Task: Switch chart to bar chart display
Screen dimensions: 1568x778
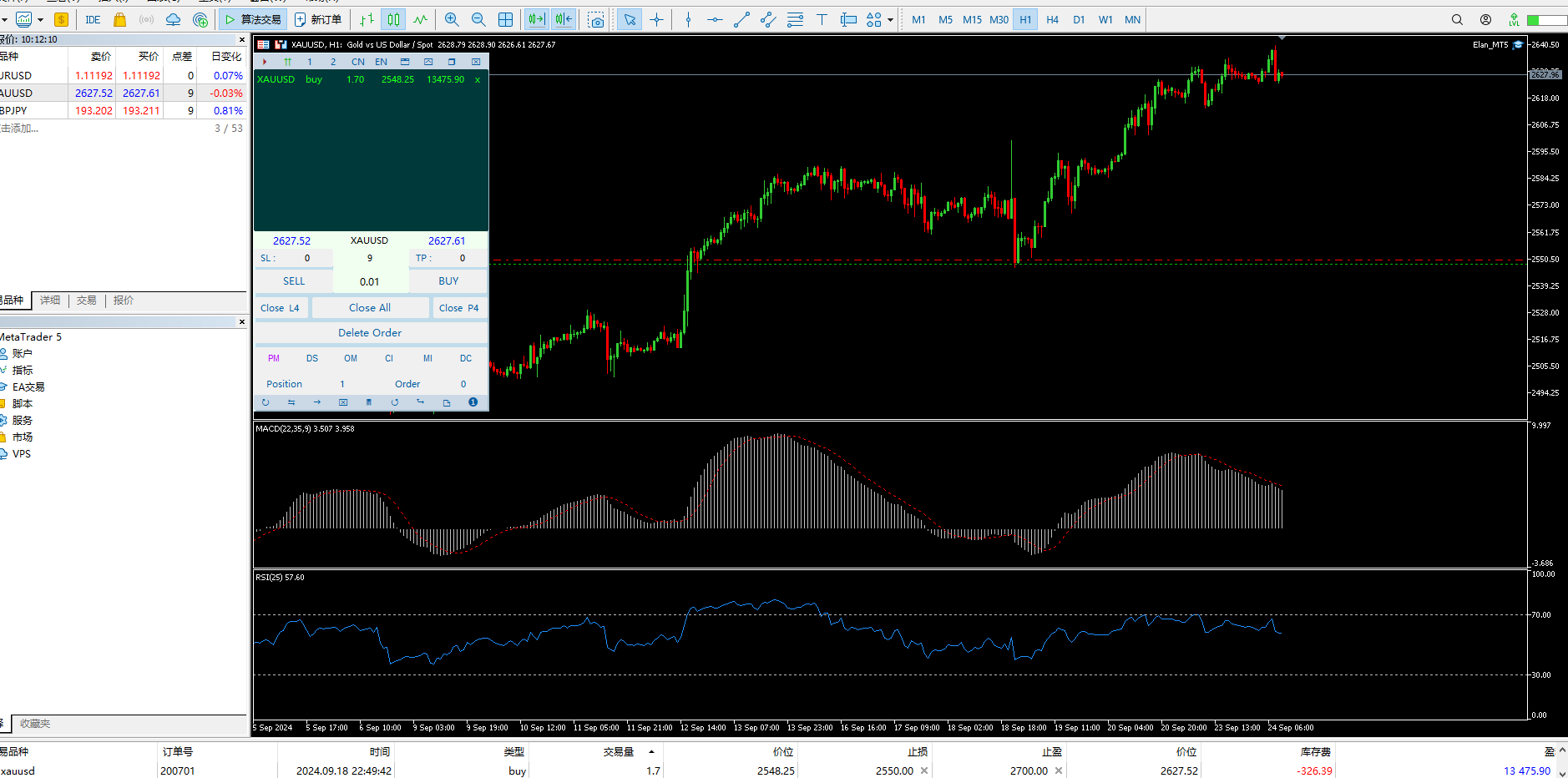Action: tap(367, 19)
